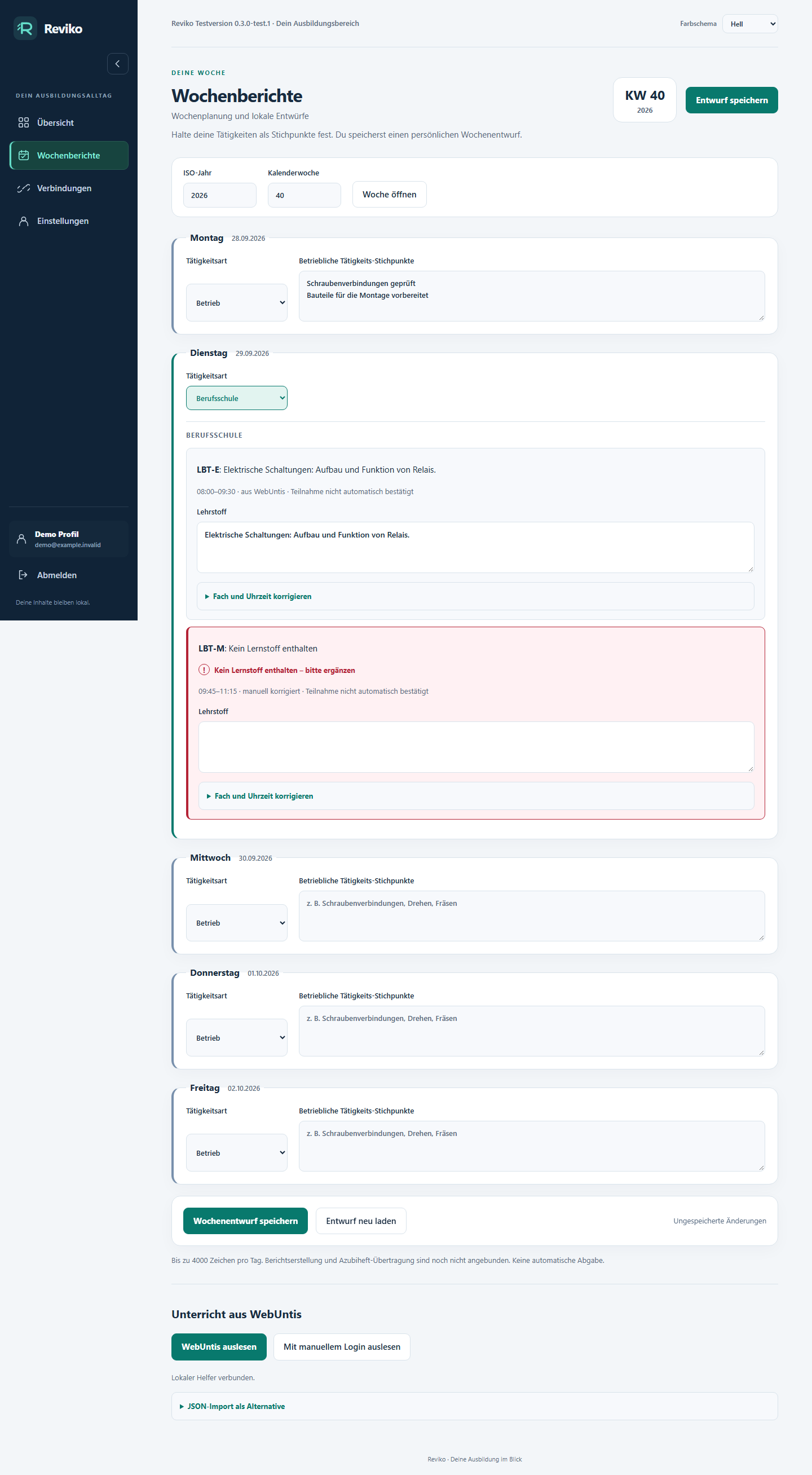Click the Abmelden logout icon
The height and width of the screenshot is (1475, 812).
click(24, 575)
